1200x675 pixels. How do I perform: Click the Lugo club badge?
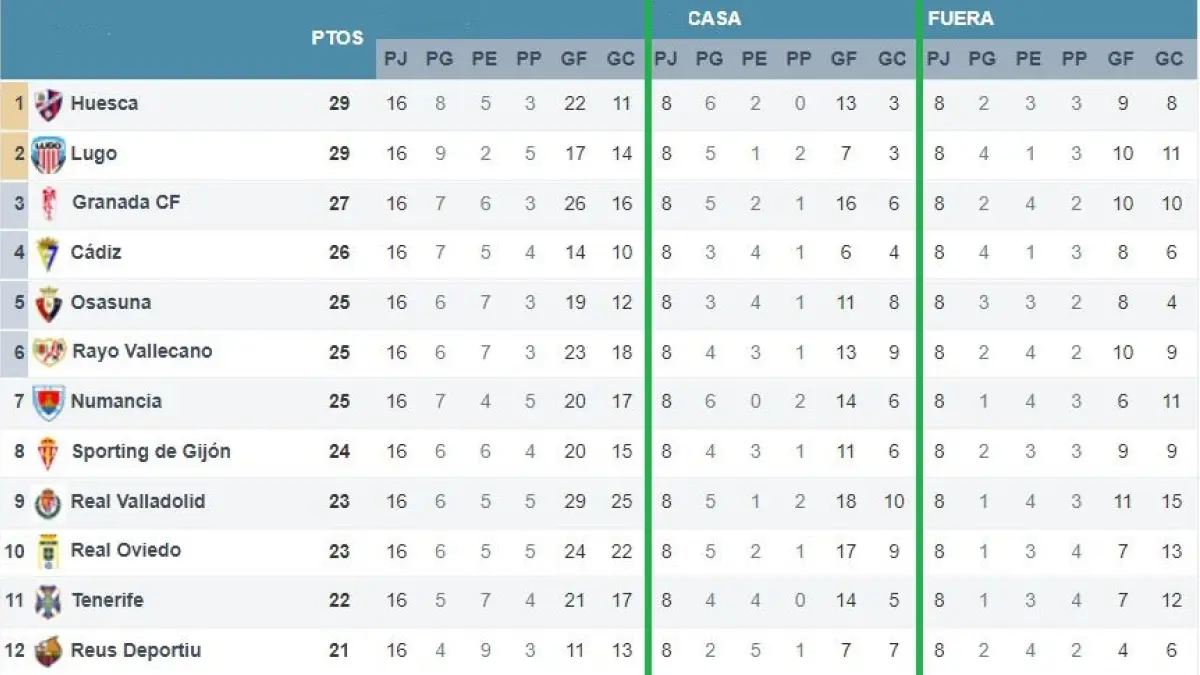[x=48, y=155]
